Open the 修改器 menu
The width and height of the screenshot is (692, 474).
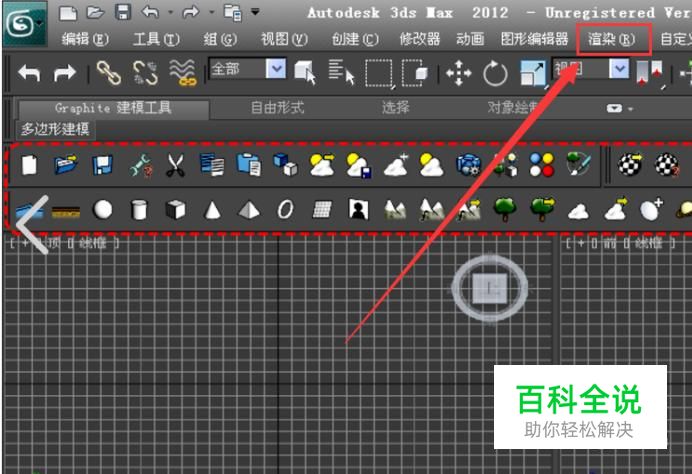click(x=420, y=39)
